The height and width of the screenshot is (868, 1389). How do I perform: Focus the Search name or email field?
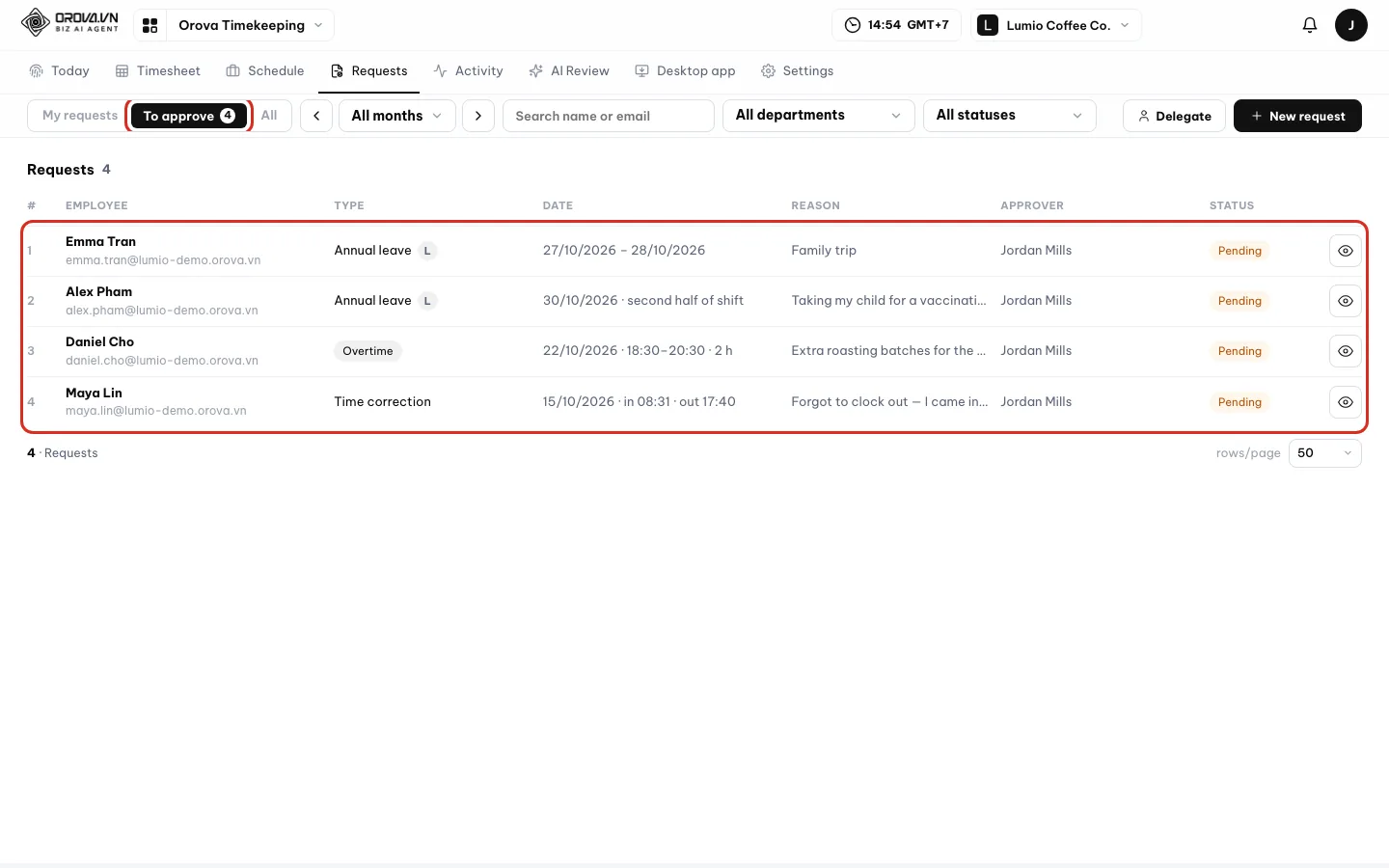[x=609, y=116]
